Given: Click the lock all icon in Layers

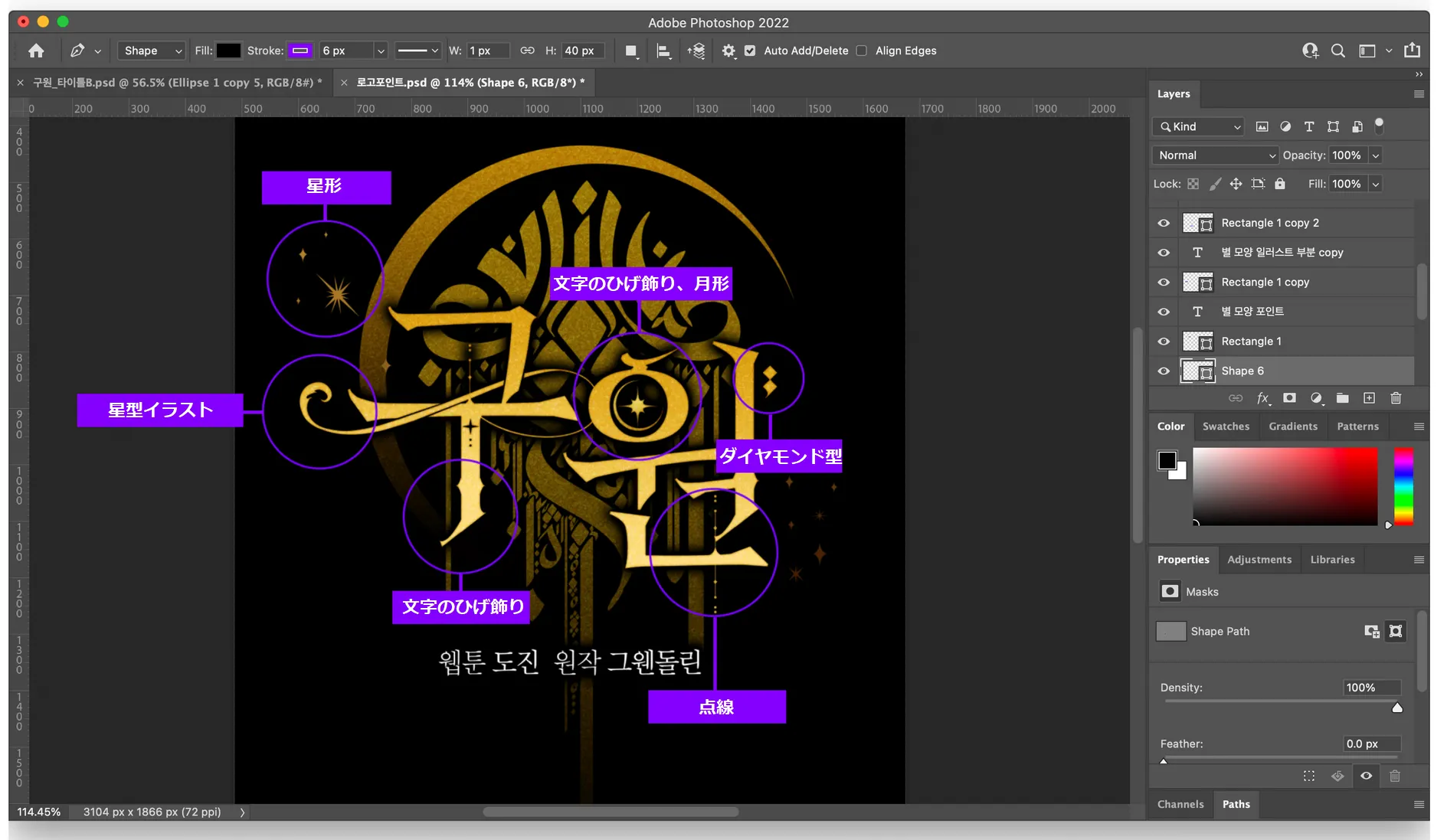Looking at the screenshot, I should coord(1279,184).
